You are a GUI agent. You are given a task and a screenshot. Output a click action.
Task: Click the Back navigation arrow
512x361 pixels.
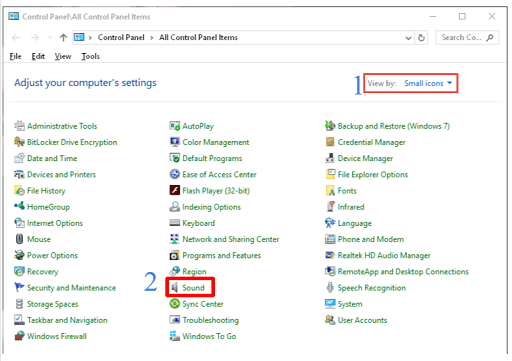(x=16, y=37)
